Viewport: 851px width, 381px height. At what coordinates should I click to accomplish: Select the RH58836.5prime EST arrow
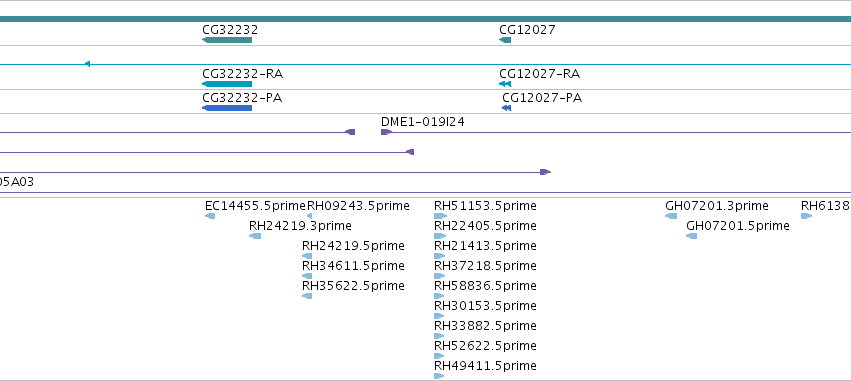pos(439,296)
